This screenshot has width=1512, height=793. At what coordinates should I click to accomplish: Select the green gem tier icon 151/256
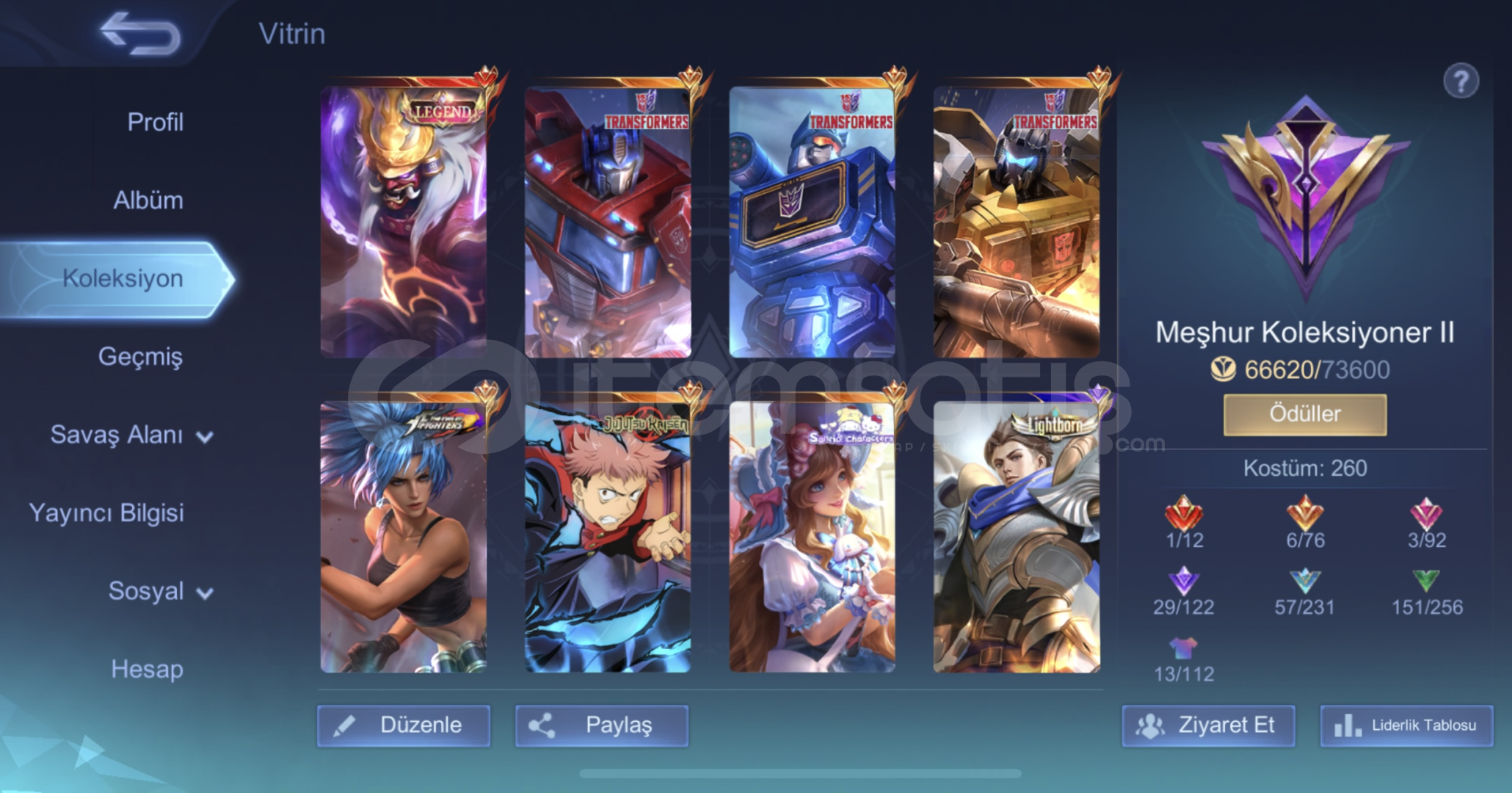tap(1425, 581)
